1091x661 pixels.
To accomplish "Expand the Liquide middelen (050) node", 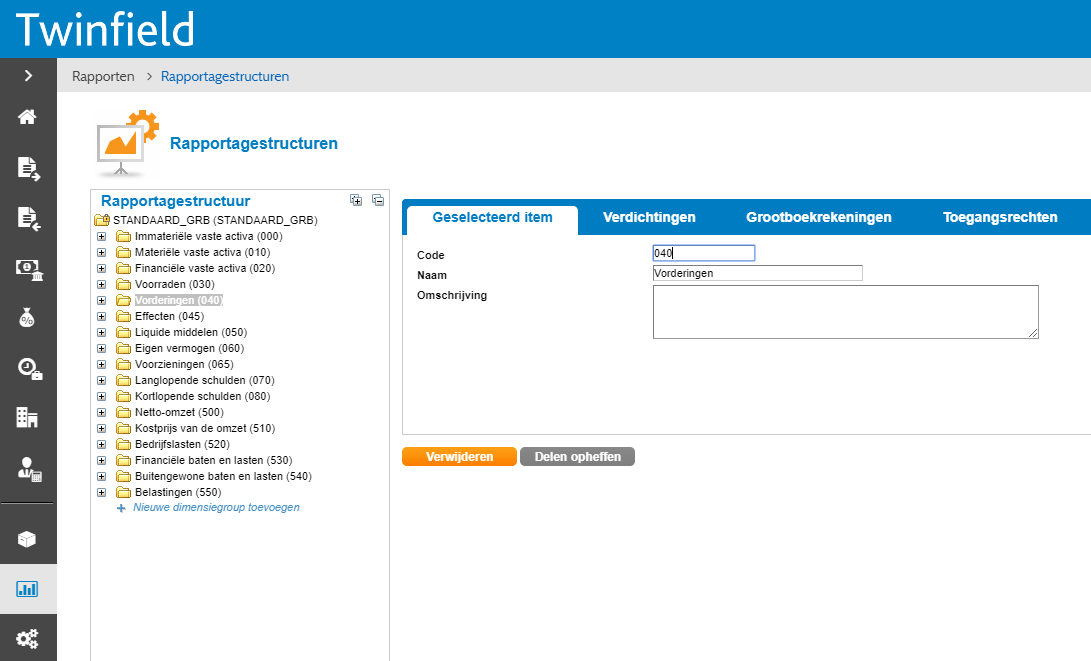I will click(x=101, y=333).
